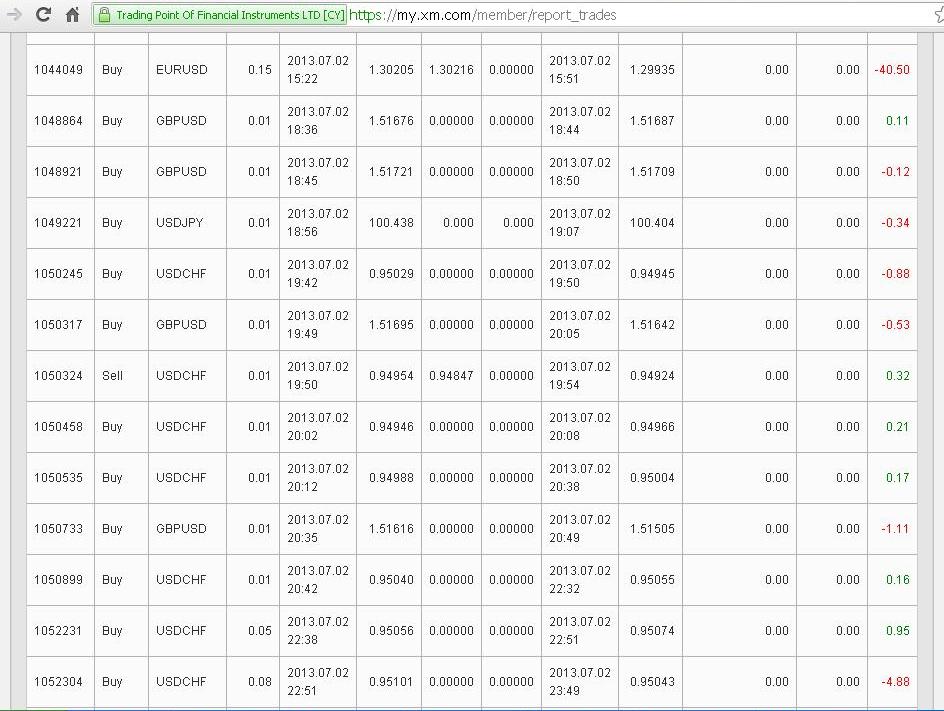The image size is (944, 711).
Task: Select order number 1050899
Action: click(58, 580)
